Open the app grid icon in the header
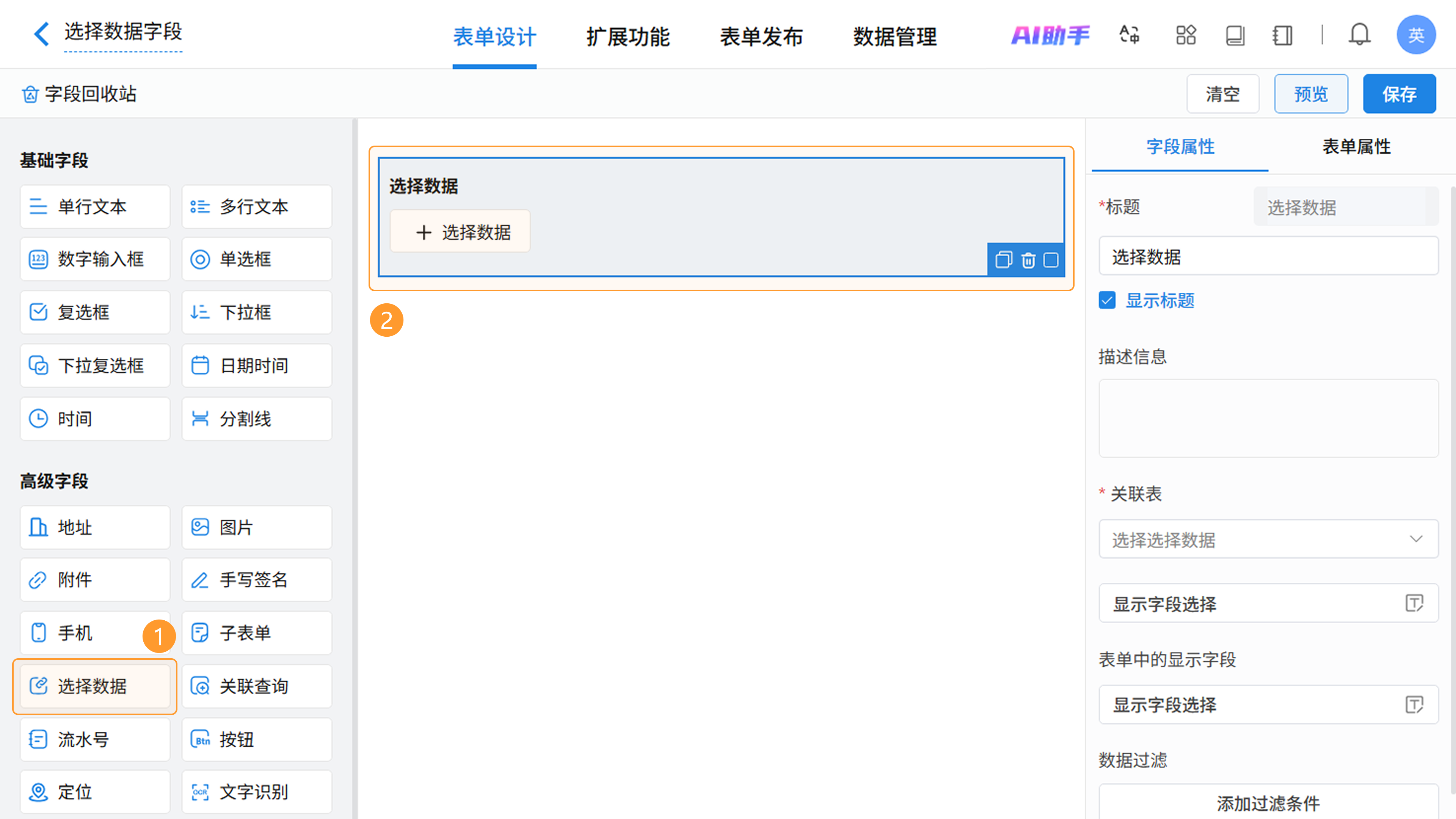Screen dimensions: 1456x819 pyautogui.click(x=1186, y=35)
